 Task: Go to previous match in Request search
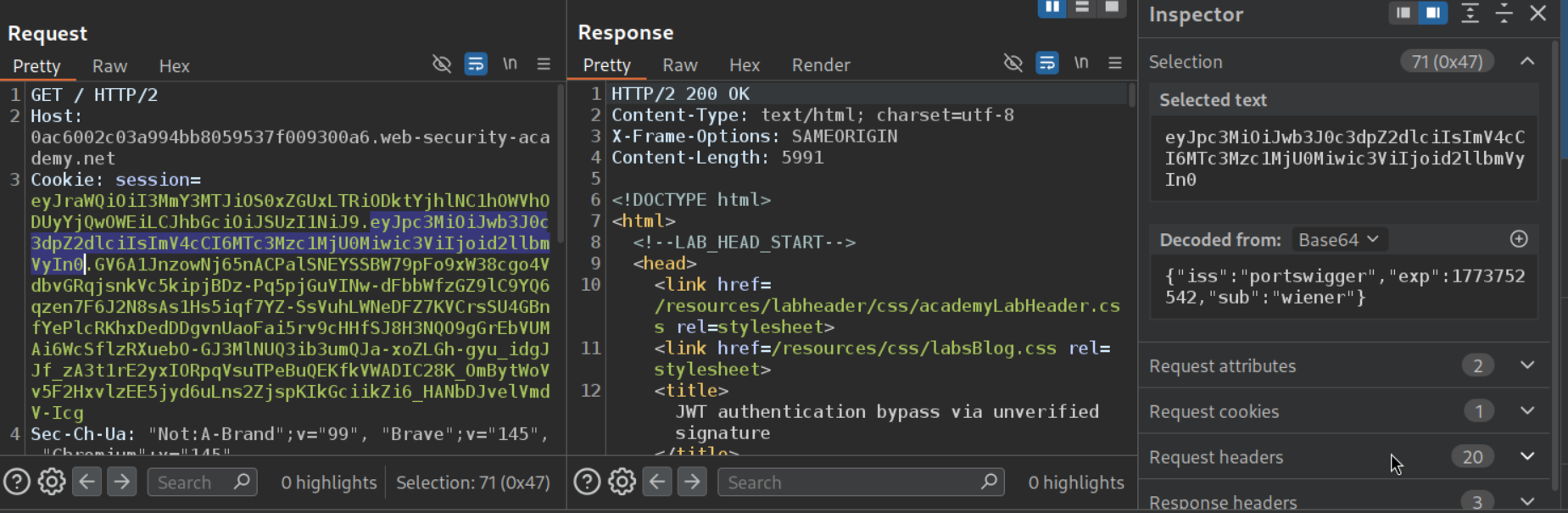tap(87, 482)
